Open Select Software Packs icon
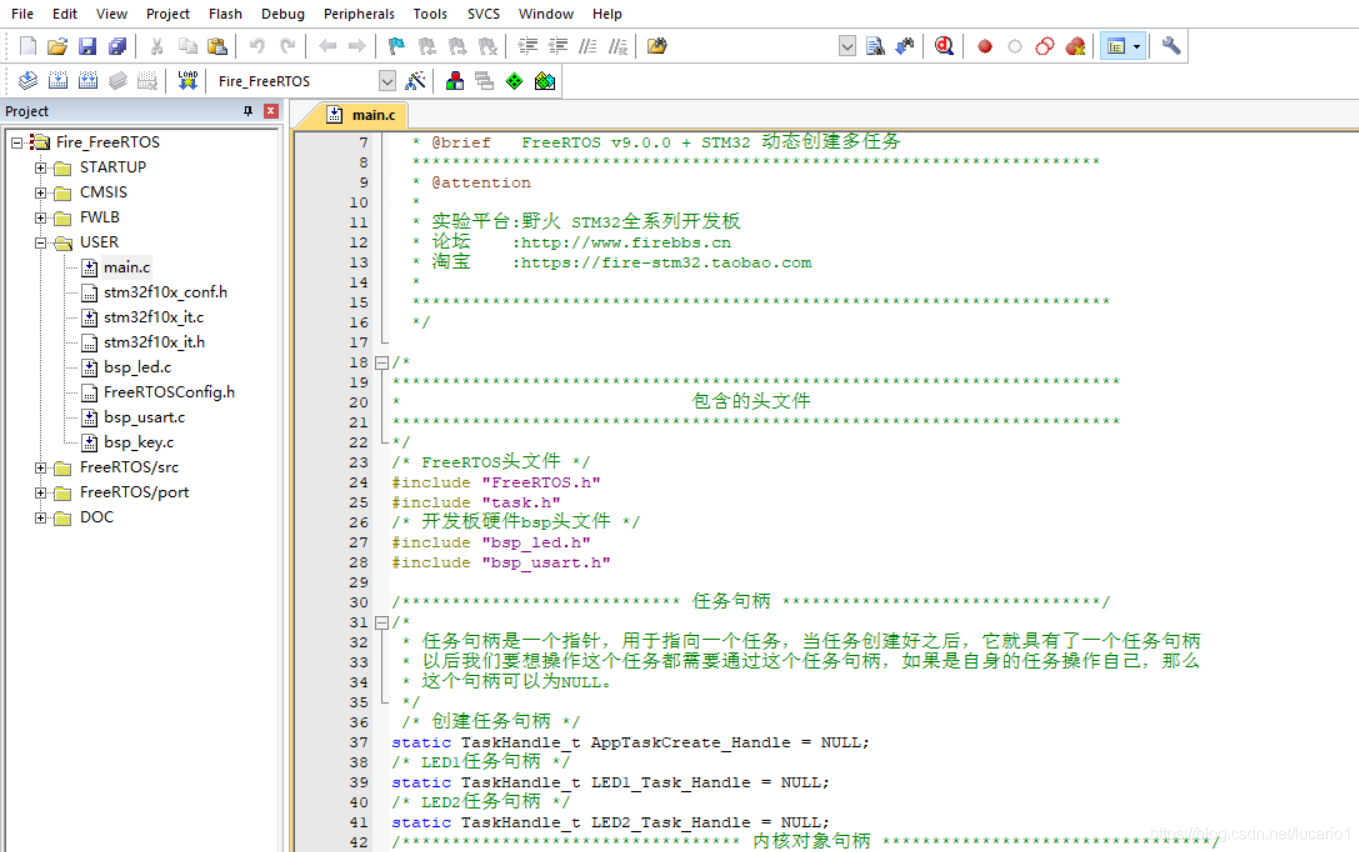The width and height of the screenshot is (1359, 852). pyautogui.click(x=545, y=81)
